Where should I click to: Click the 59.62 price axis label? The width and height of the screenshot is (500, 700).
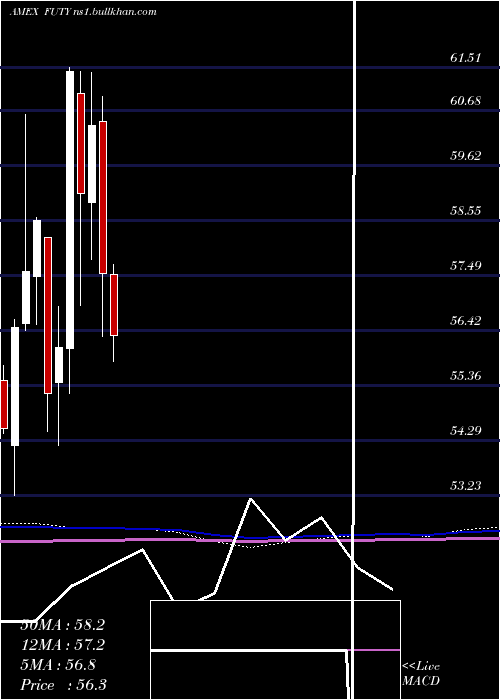465,156
